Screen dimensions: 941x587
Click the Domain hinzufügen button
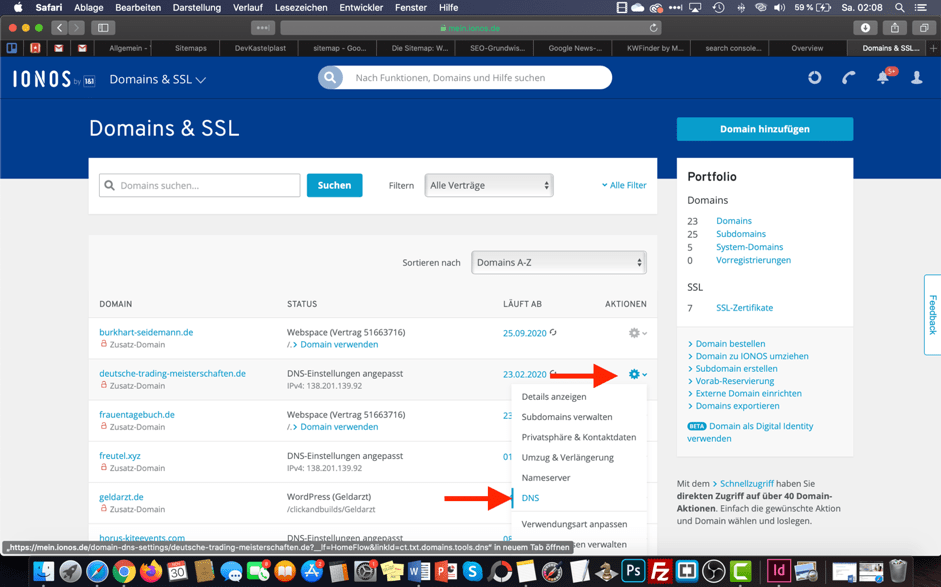coord(765,129)
